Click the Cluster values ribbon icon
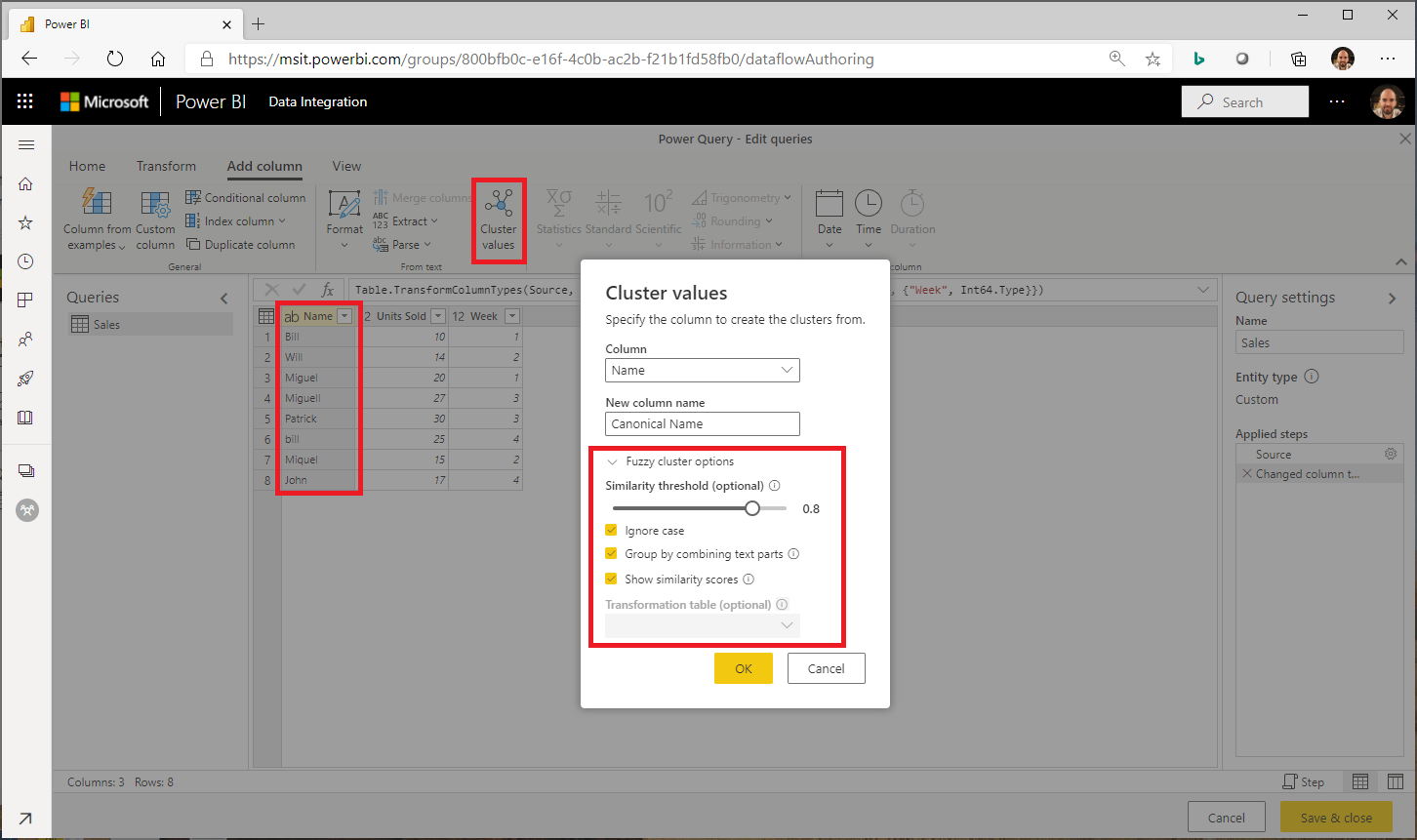 point(499,220)
